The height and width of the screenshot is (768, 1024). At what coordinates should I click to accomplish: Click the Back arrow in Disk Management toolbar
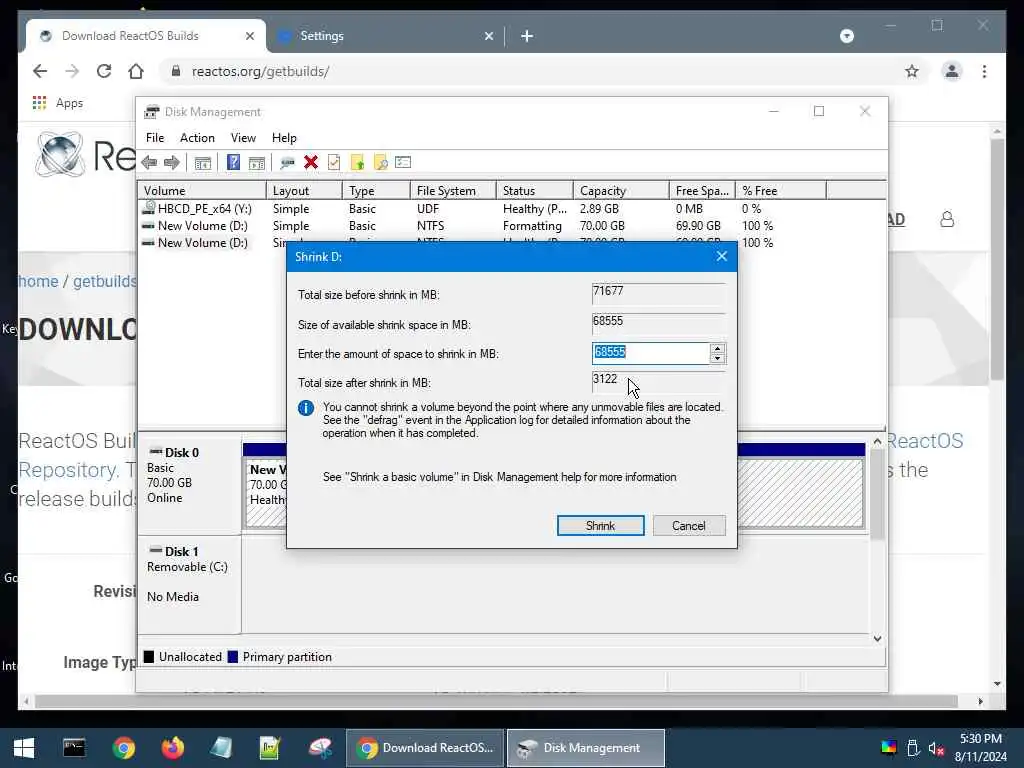[x=149, y=163]
